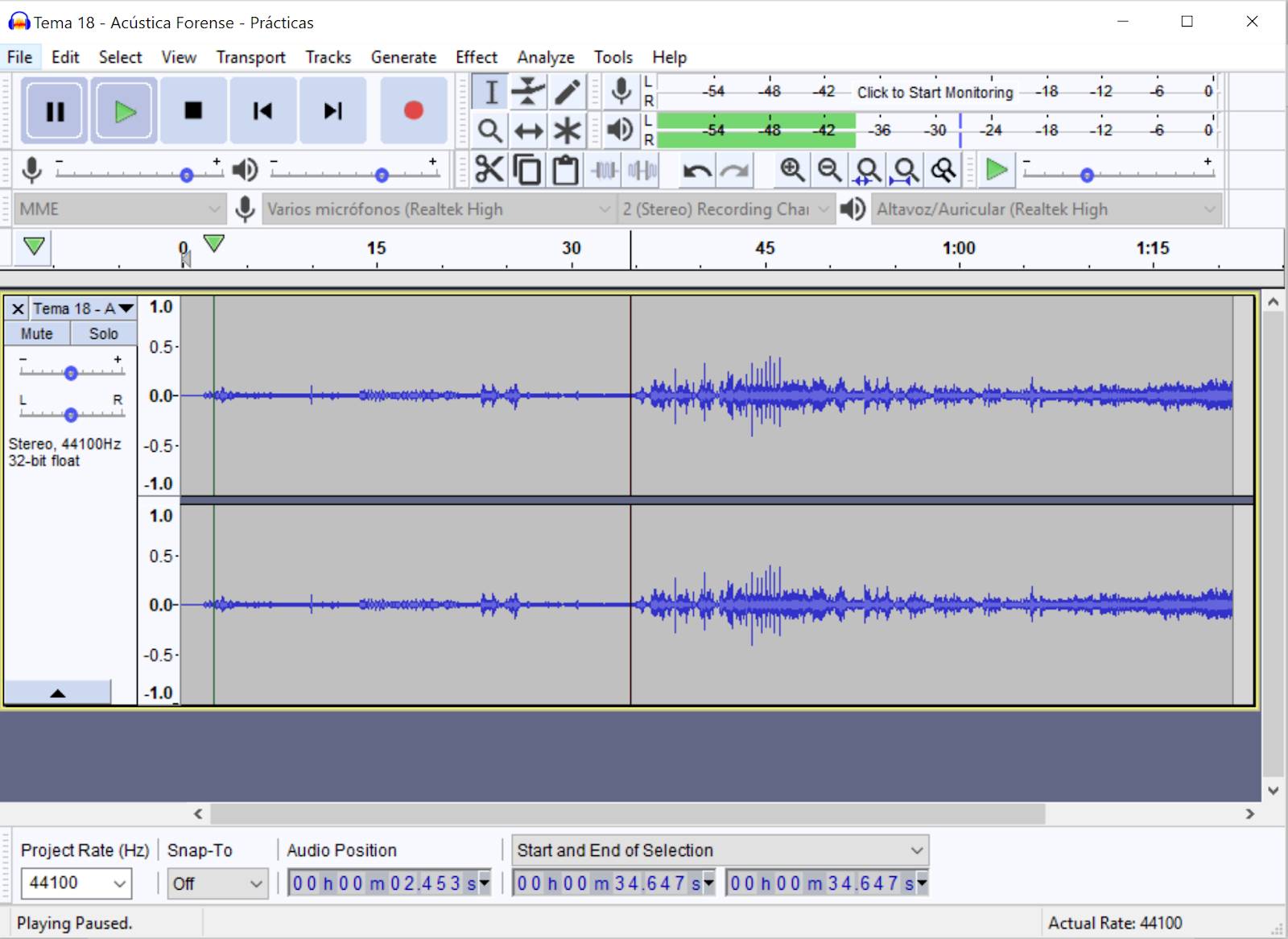This screenshot has height=939, width=1288.
Task: Solo the Tema 18 track
Action: pos(103,333)
